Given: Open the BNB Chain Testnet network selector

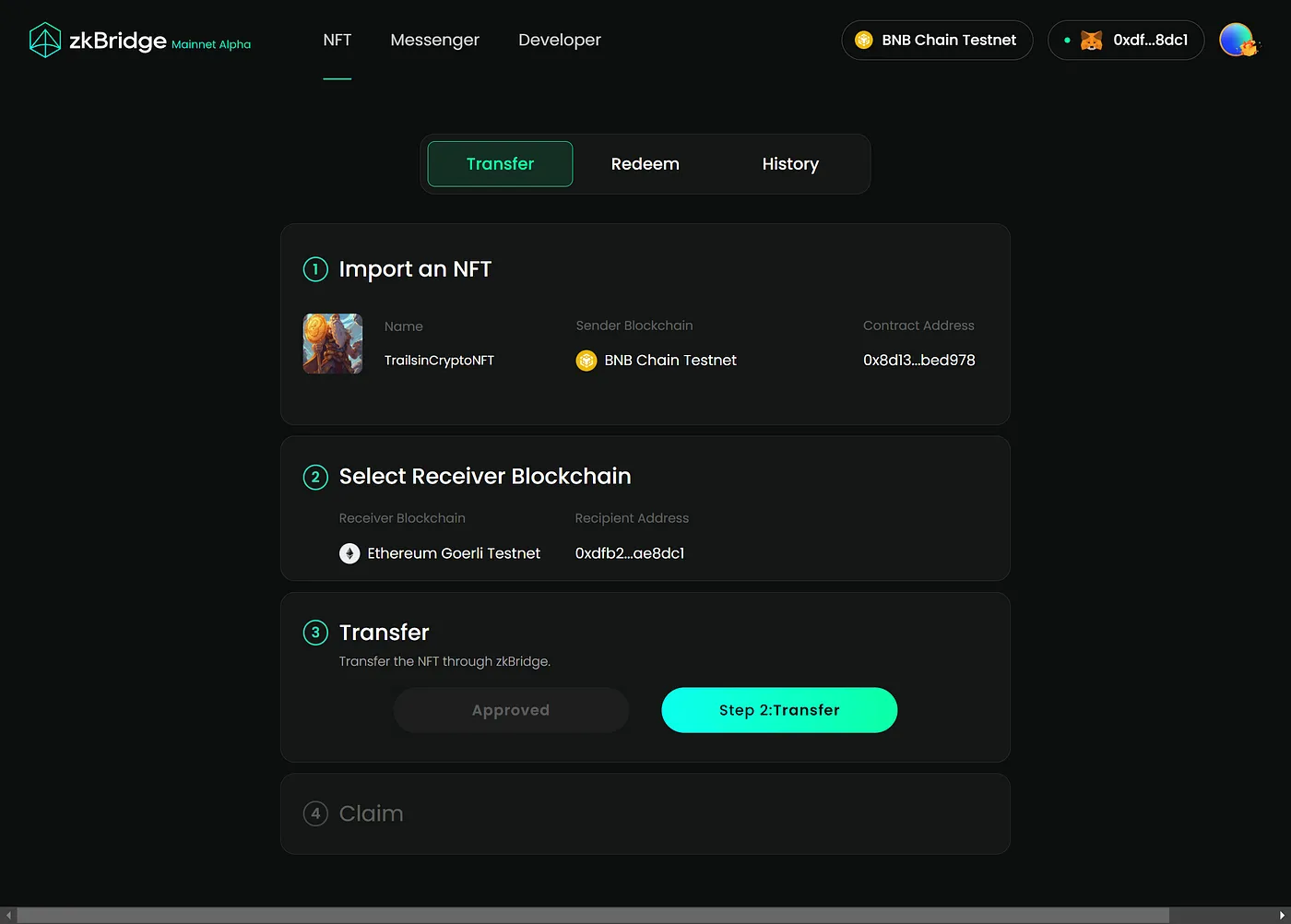Looking at the screenshot, I should point(937,41).
